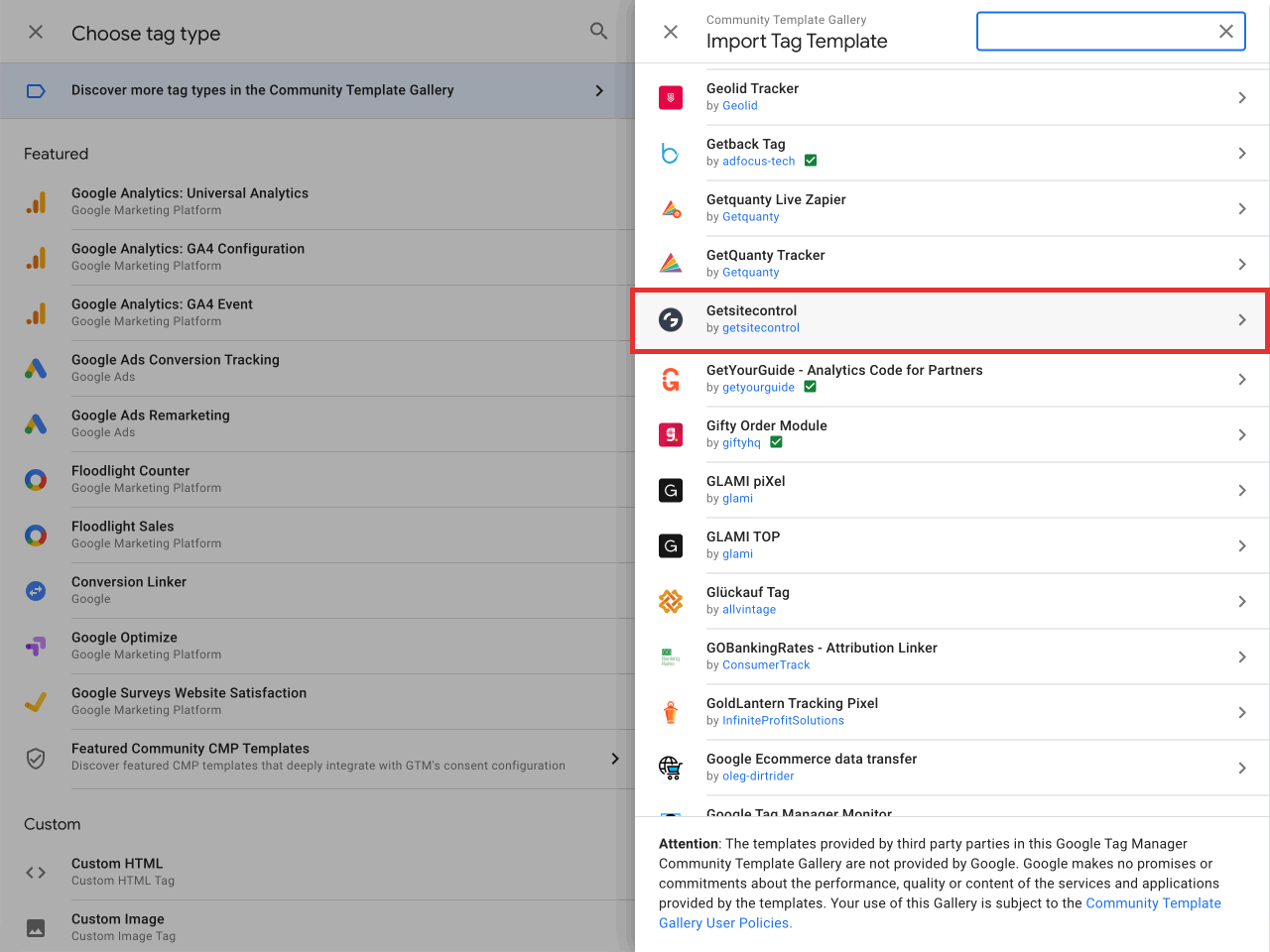Click the GLAMI piXel logo
The width and height of the screenshot is (1270, 952).
coord(672,490)
